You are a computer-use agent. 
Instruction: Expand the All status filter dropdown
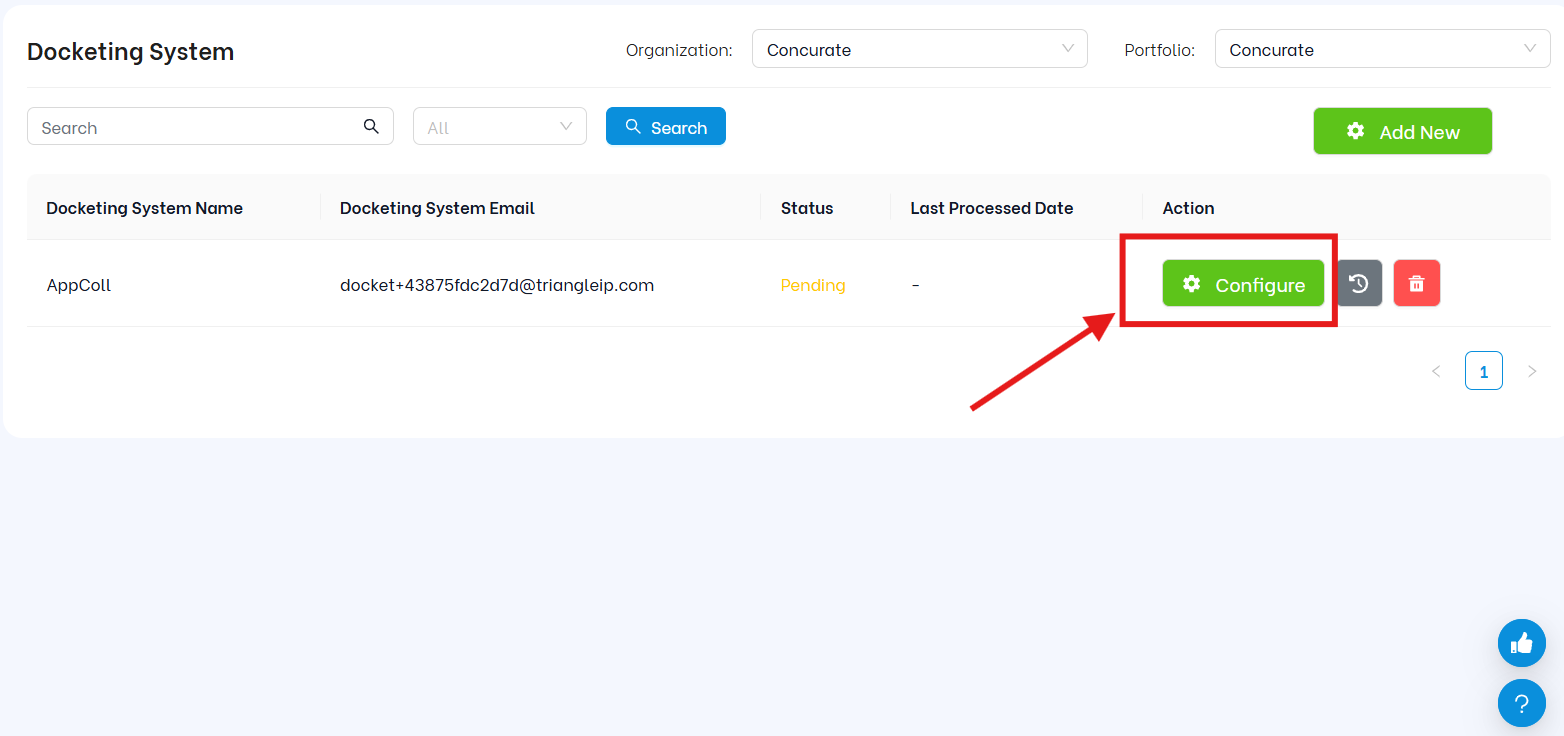click(500, 127)
